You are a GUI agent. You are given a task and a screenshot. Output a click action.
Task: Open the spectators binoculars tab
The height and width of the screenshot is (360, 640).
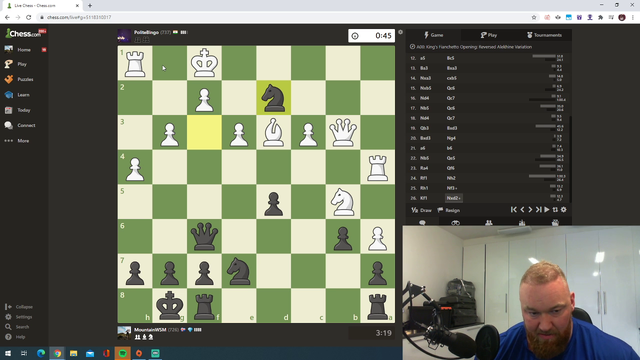[x=456, y=222]
